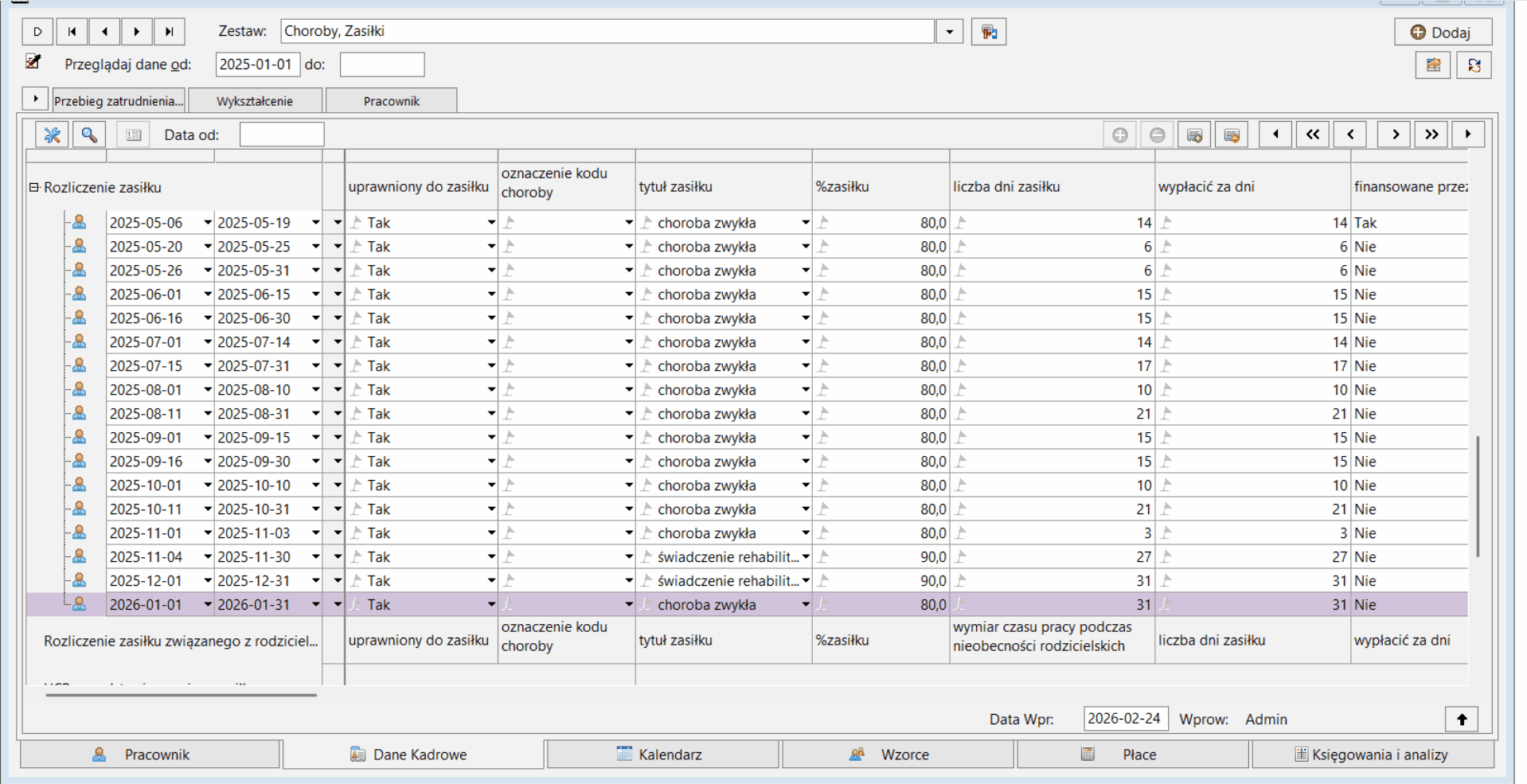Click the Dodaj button

coord(1443,33)
